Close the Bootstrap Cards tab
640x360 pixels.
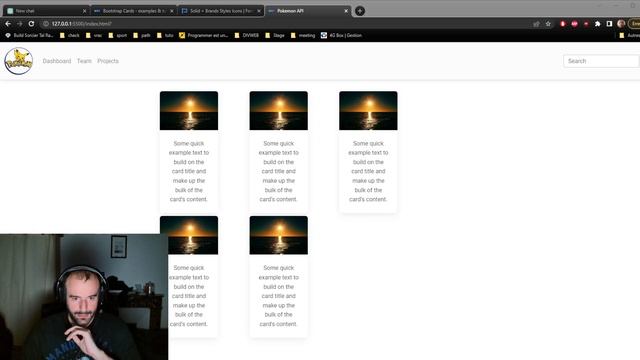(x=172, y=11)
